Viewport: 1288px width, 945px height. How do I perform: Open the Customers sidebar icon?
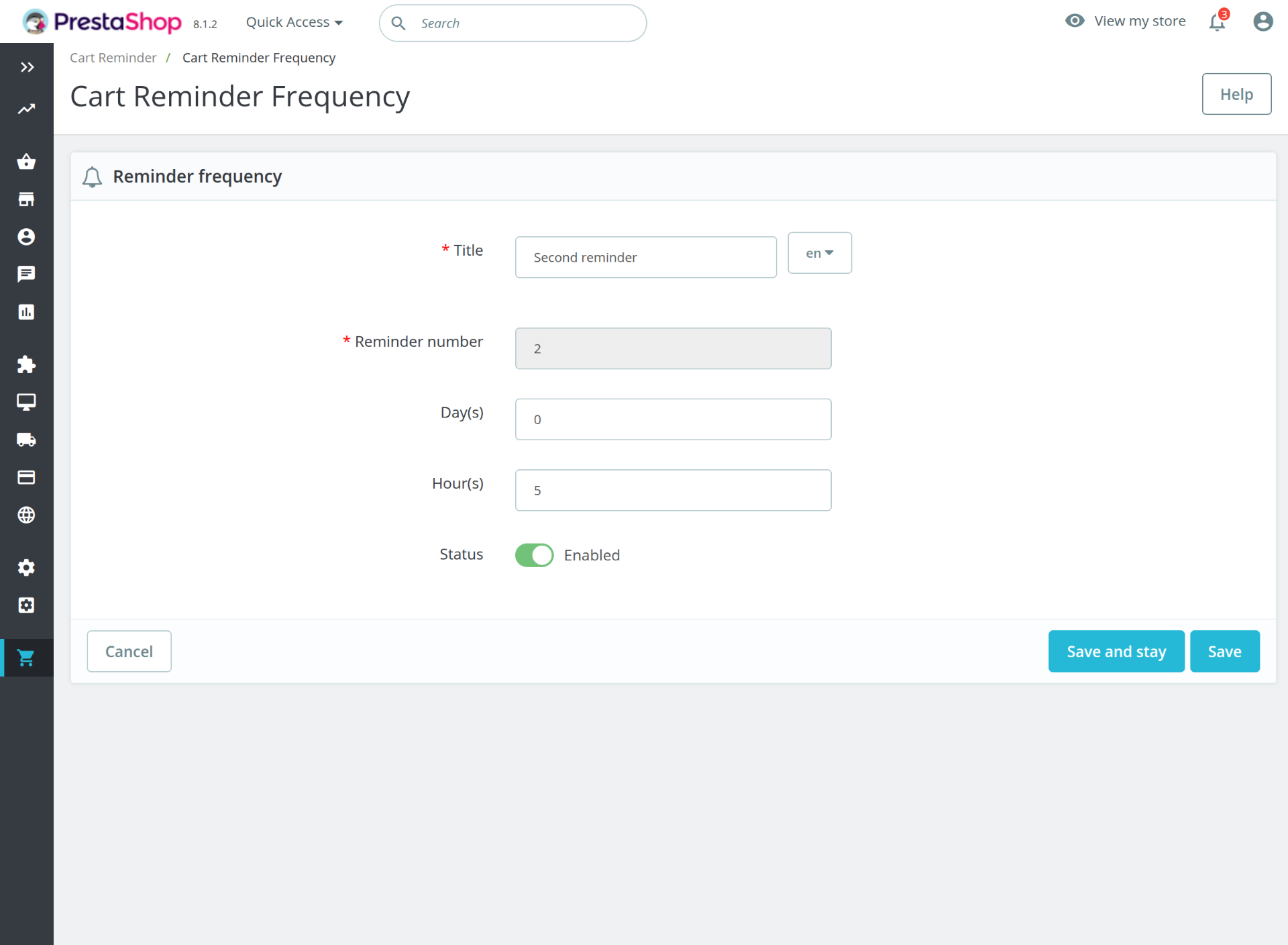click(x=26, y=237)
